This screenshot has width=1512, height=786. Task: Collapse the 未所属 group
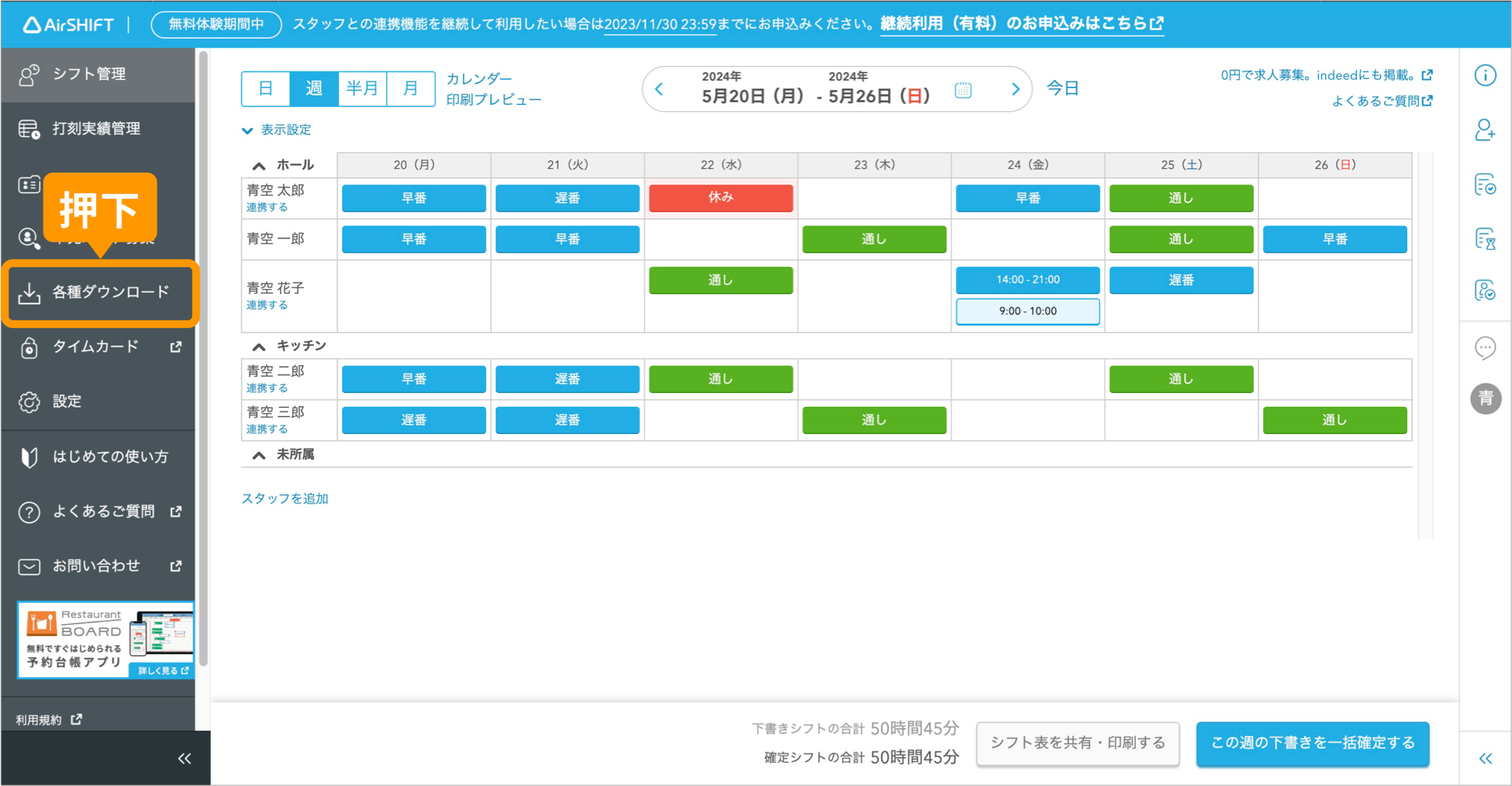click(258, 455)
